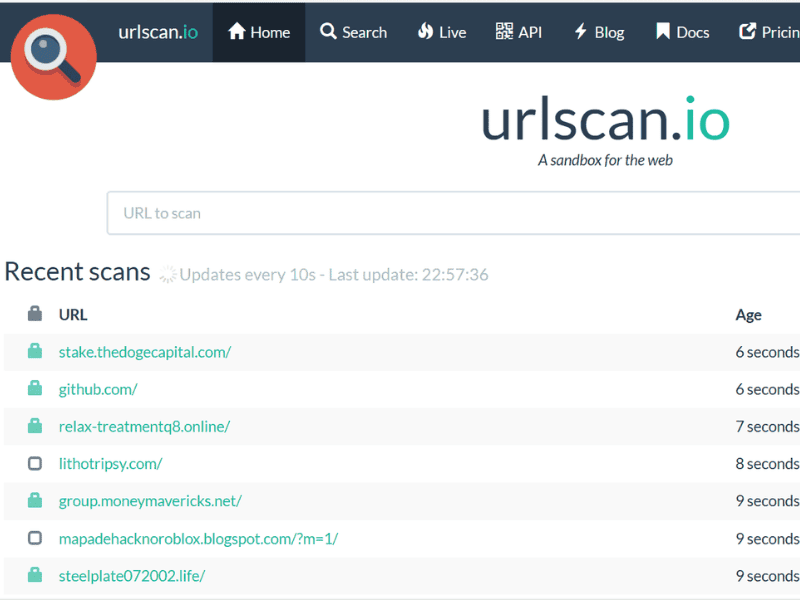
Task: Click the Recent scans heading
Action: 78,271
